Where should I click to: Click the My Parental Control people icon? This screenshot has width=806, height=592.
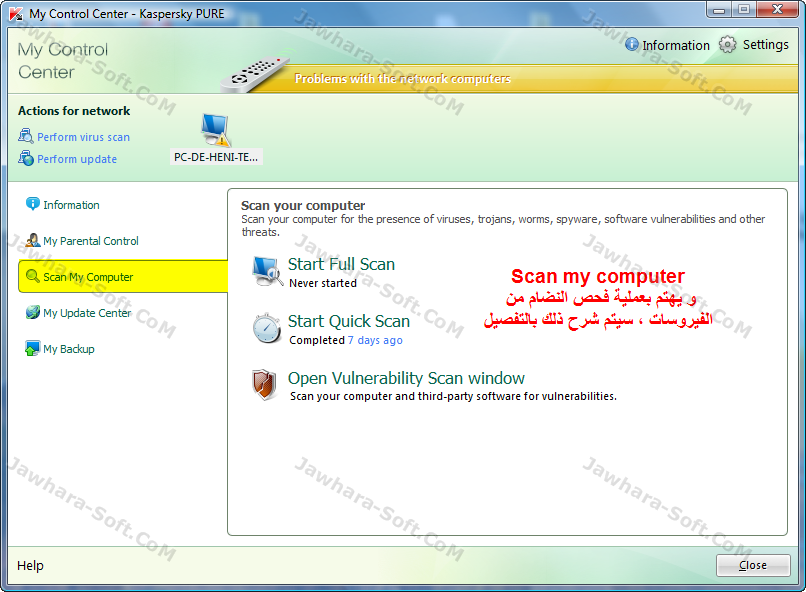32,240
